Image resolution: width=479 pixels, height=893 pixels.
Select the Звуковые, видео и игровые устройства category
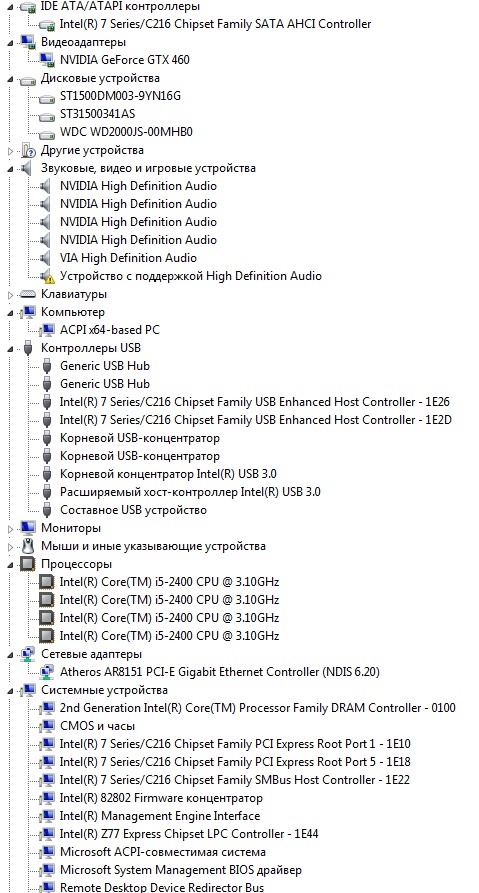(148, 168)
